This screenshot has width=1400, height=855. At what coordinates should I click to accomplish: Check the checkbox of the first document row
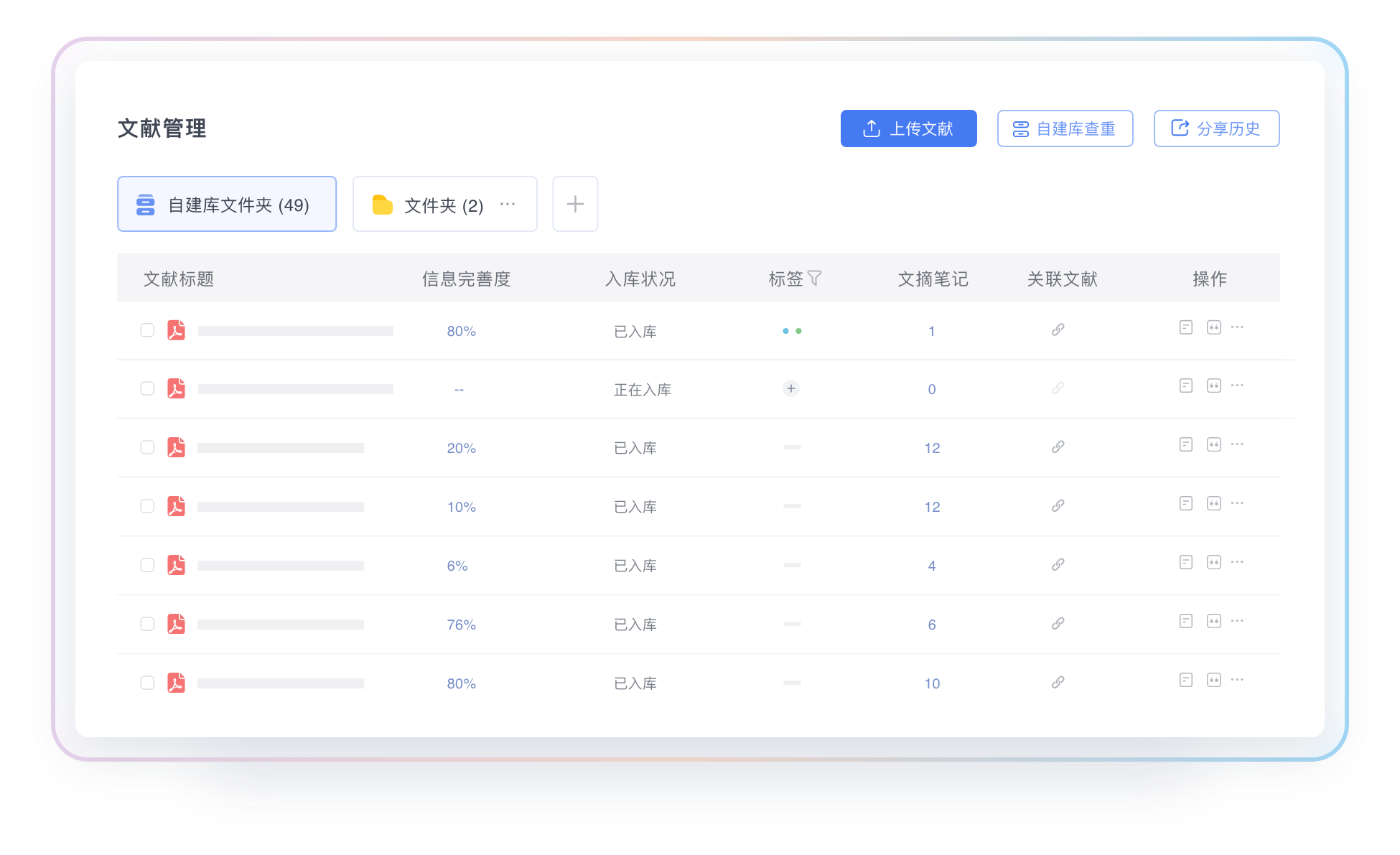coord(147,330)
